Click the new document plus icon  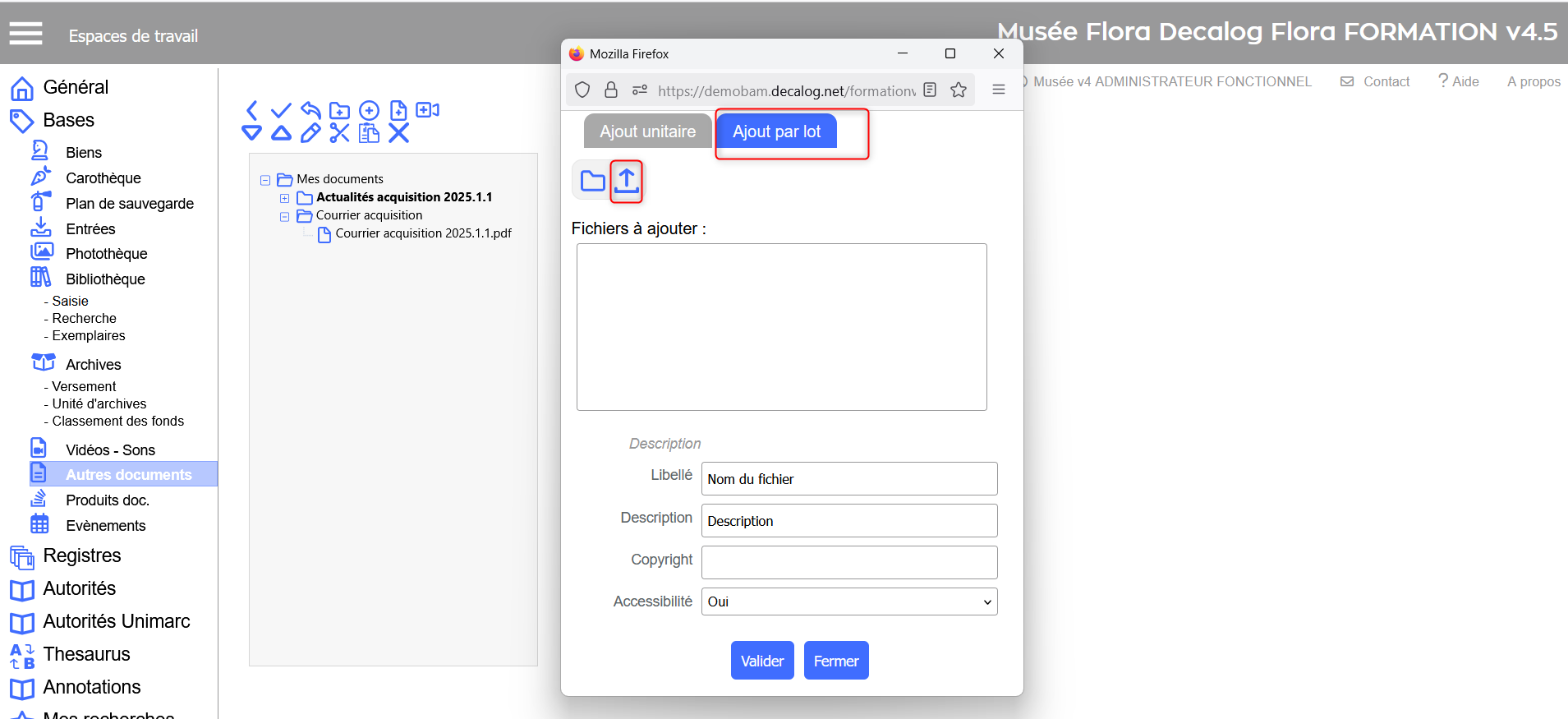coord(398,110)
